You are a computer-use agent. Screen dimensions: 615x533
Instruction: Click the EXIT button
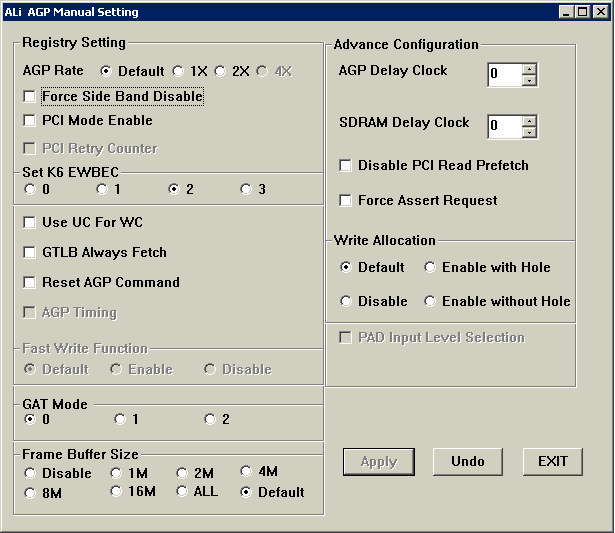tap(553, 462)
